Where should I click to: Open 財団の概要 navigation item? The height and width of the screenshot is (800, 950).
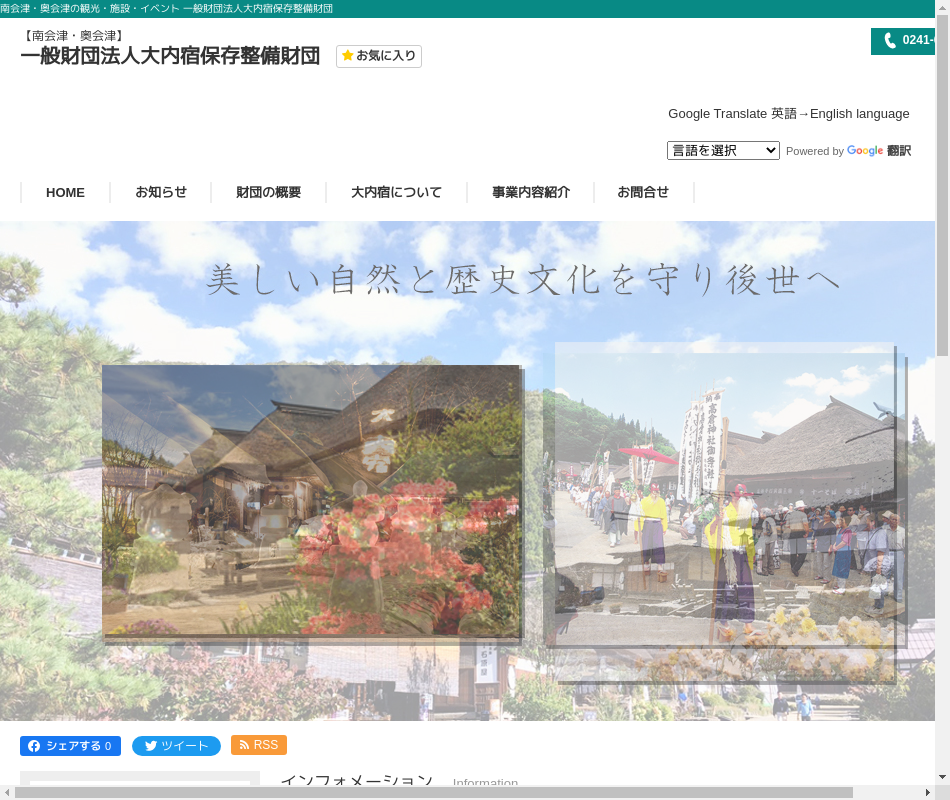tap(268, 192)
